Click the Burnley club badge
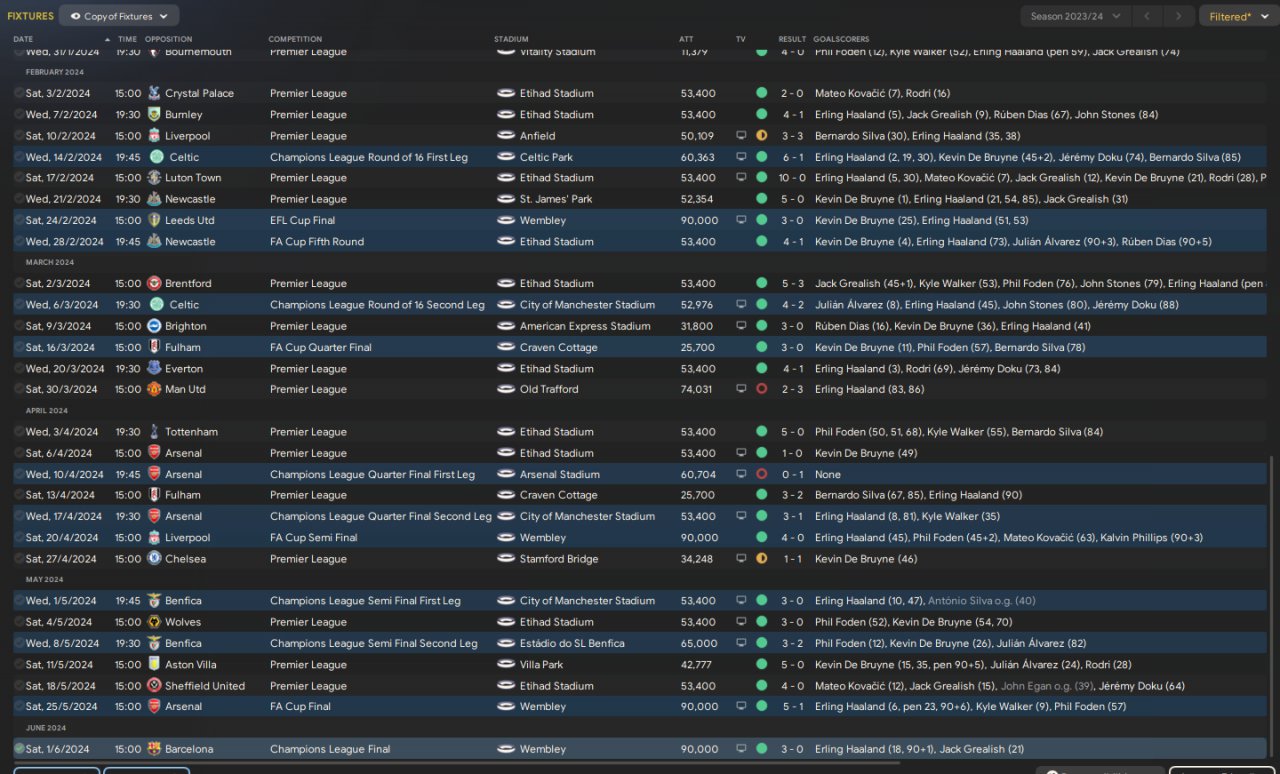This screenshot has width=1280, height=774. 154,115
